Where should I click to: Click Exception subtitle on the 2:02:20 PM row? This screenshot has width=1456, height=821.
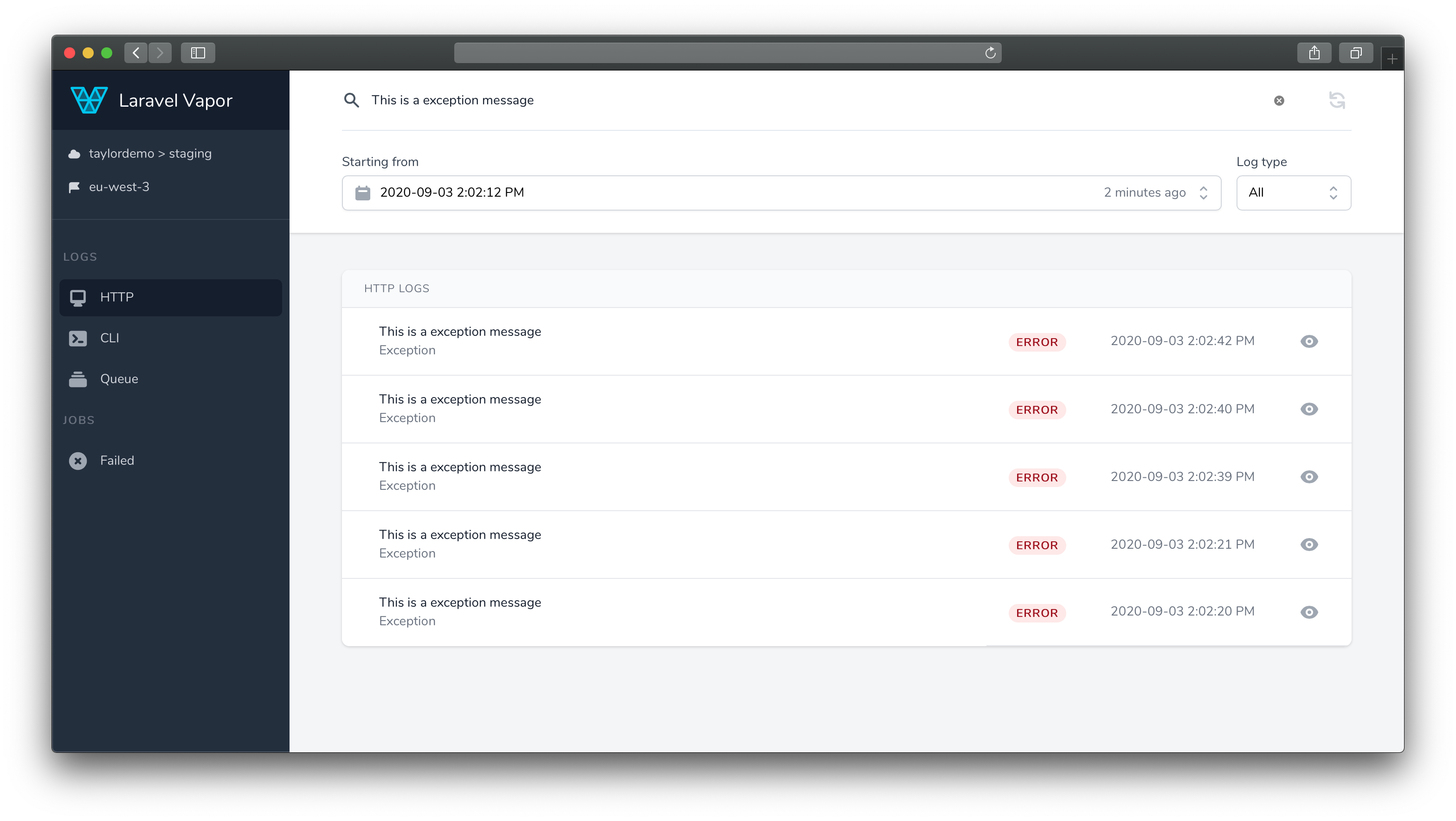tap(407, 622)
